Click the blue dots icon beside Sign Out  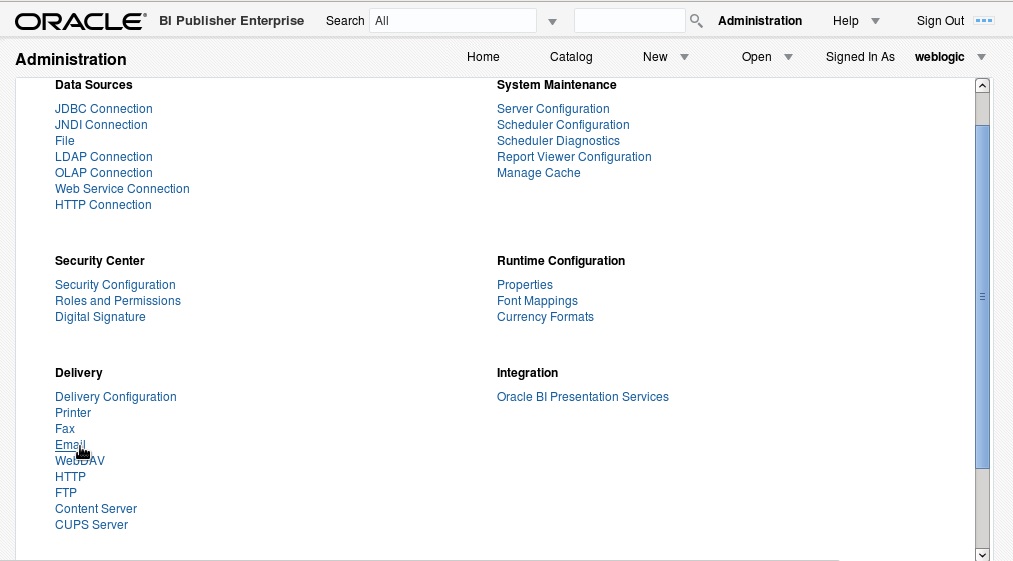tap(984, 21)
